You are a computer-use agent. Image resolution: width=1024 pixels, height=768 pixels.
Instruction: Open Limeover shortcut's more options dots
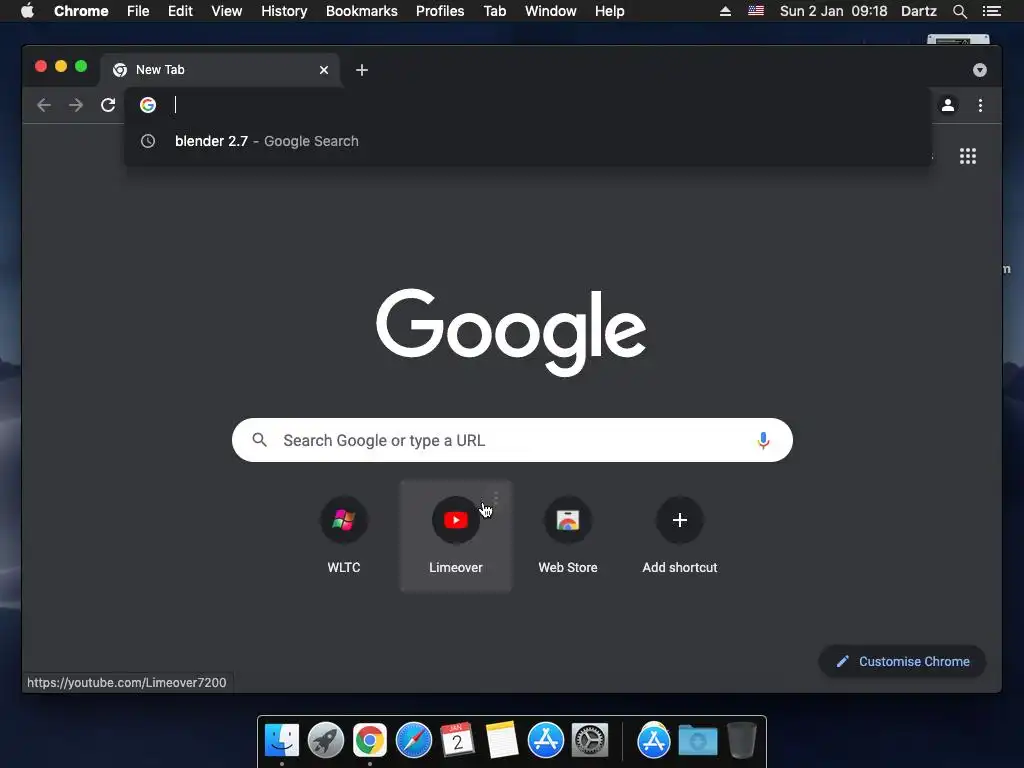click(496, 498)
